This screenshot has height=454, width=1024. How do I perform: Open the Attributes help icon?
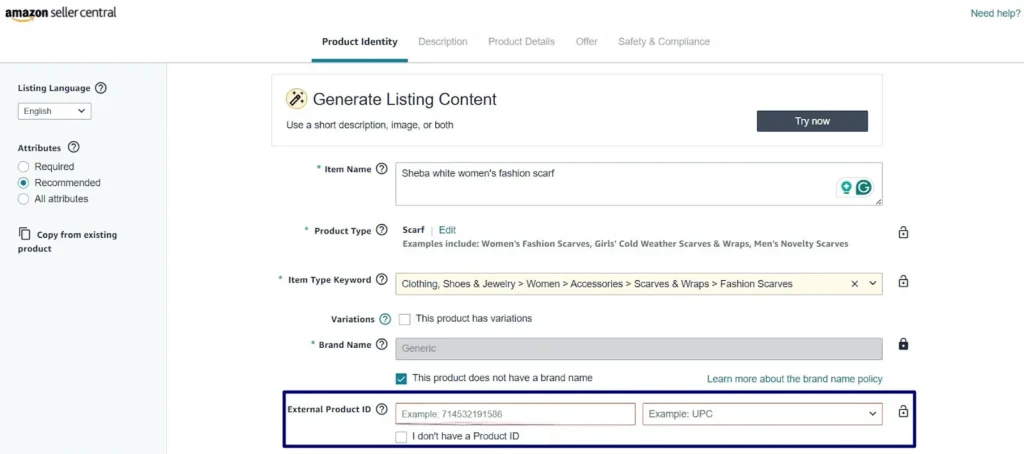tap(74, 148)
